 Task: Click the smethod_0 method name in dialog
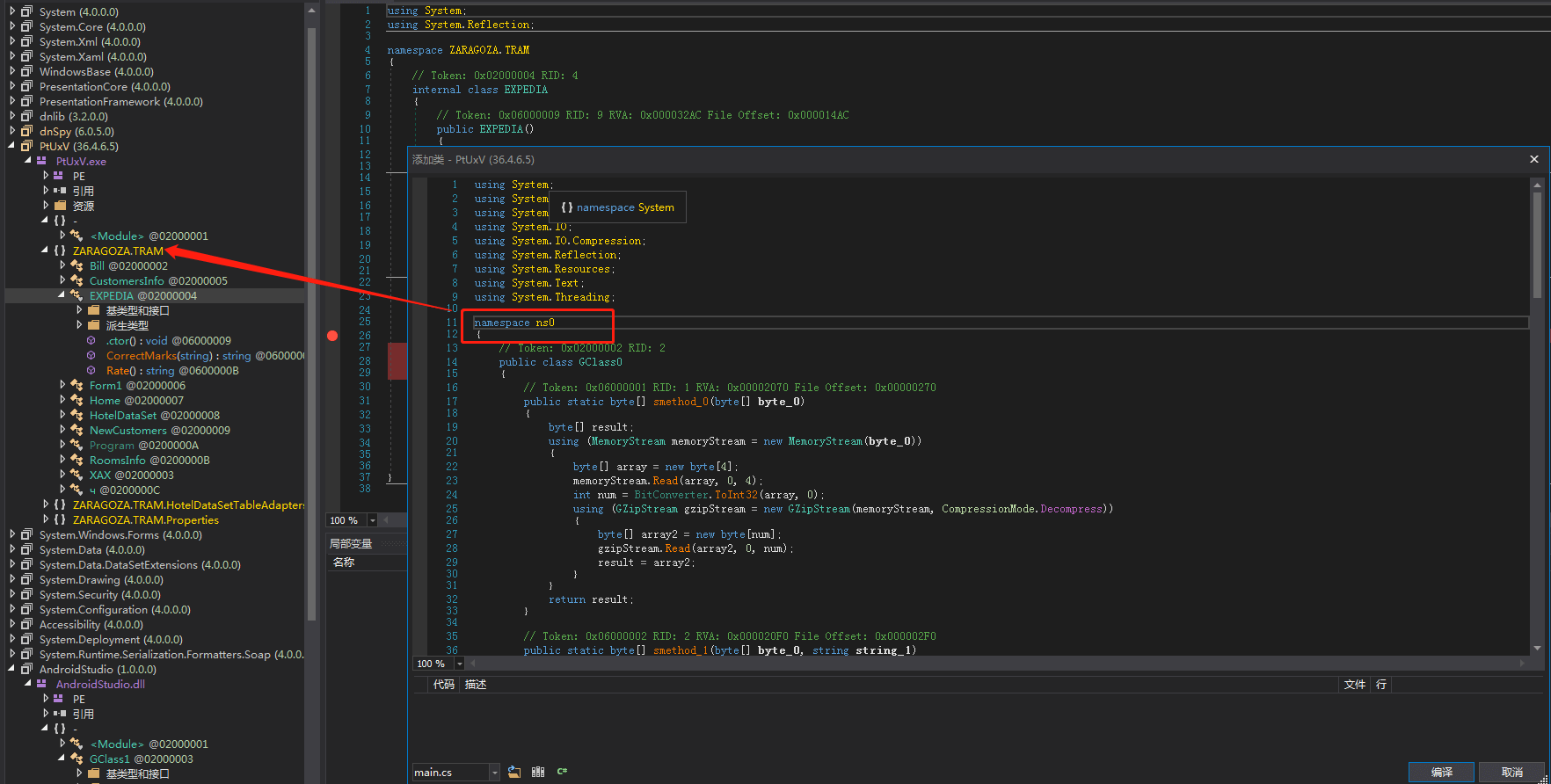click(x=681, y=402)
